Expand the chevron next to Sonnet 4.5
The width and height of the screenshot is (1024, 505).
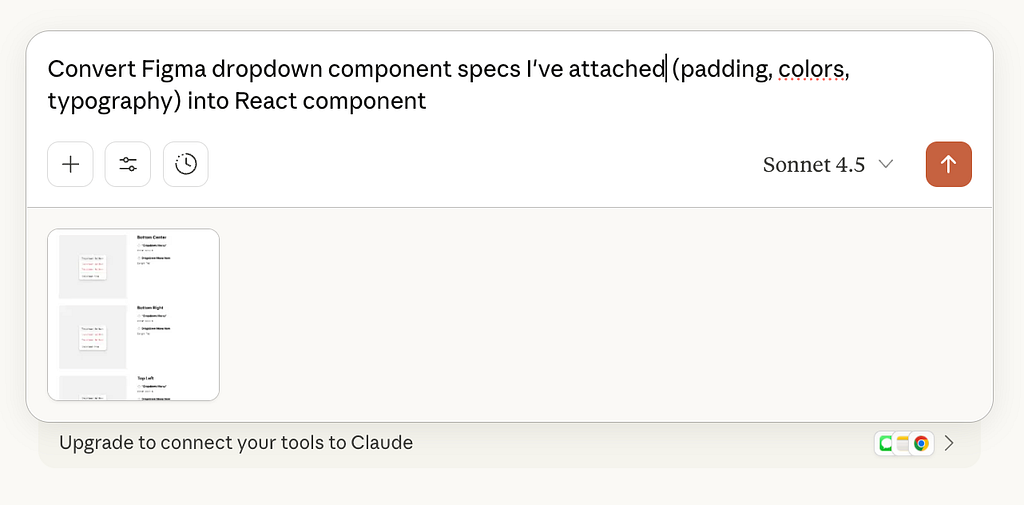[x=885, y=165]
